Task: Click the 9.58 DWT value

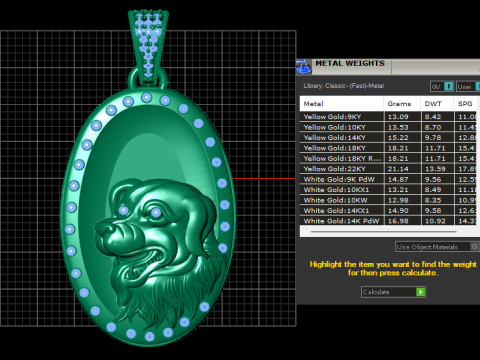Action: [x=433, y=210]
